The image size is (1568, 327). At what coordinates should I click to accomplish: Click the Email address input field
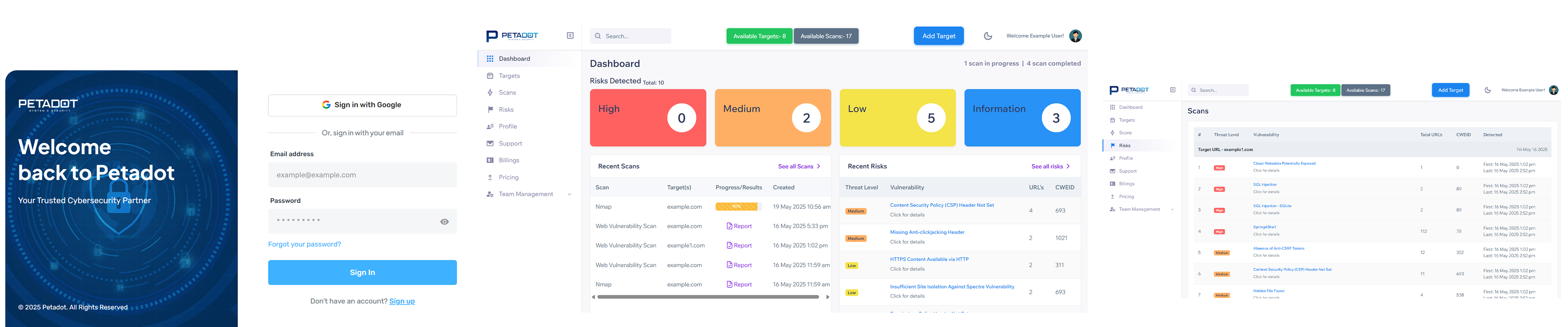[x=362, y=175]
